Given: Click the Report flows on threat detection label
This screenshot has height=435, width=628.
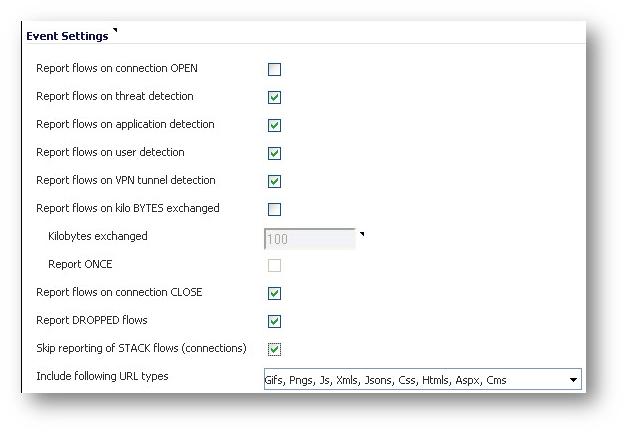Looking at the screenshot, I should pos(115,96).
